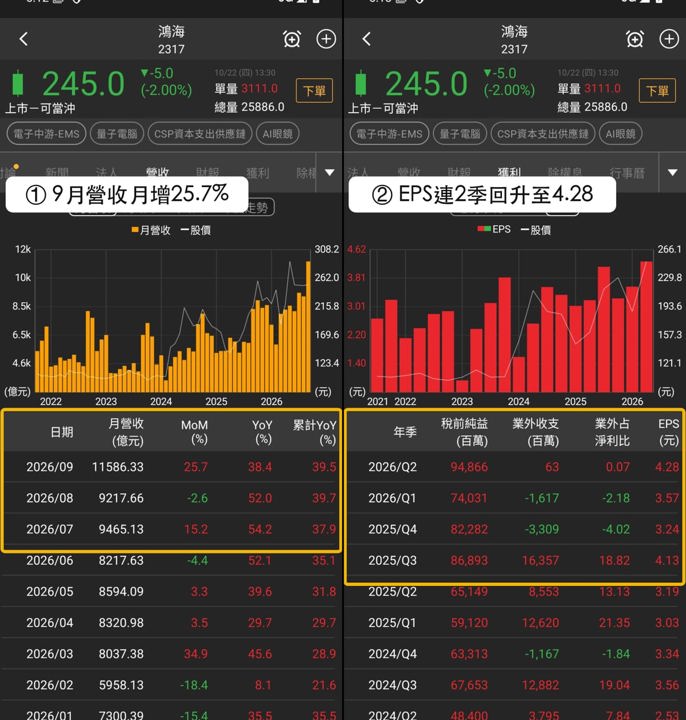The height and width of the screenshot is (720, 686).
Task: Switch to 獲利 tab in left panel
Action: [x=258, y=172]
